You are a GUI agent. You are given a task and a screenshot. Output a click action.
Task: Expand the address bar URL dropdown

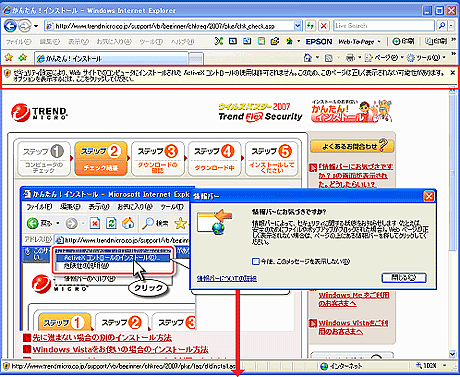(297, 26)
